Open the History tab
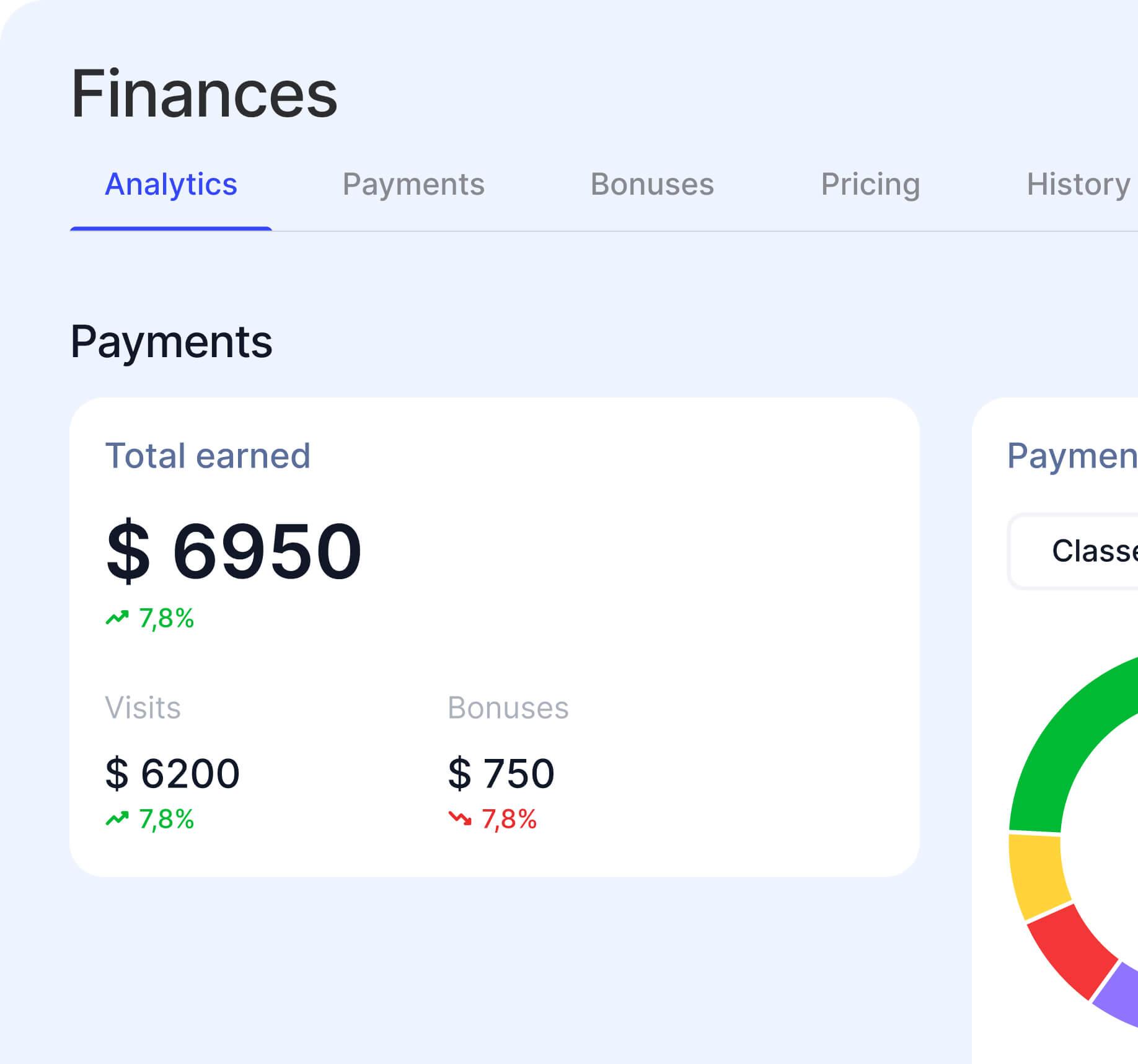1138x1064 pixels. coord(1078,185)
